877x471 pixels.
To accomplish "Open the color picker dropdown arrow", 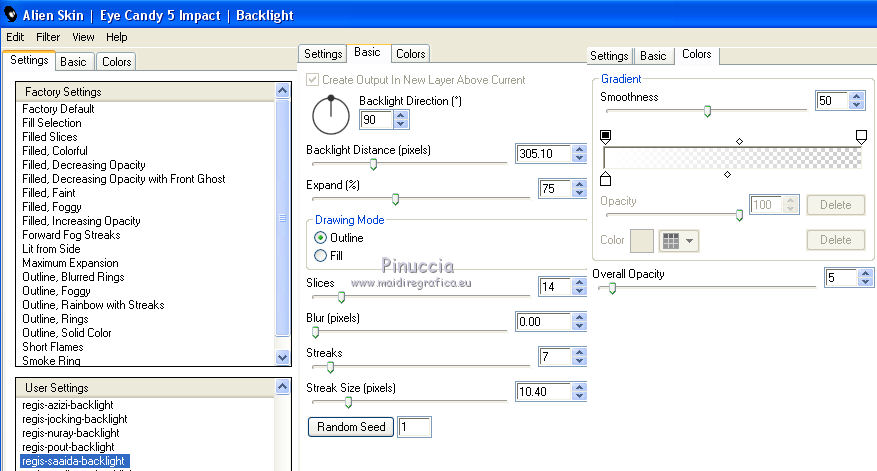I will (x=690, y=241).
